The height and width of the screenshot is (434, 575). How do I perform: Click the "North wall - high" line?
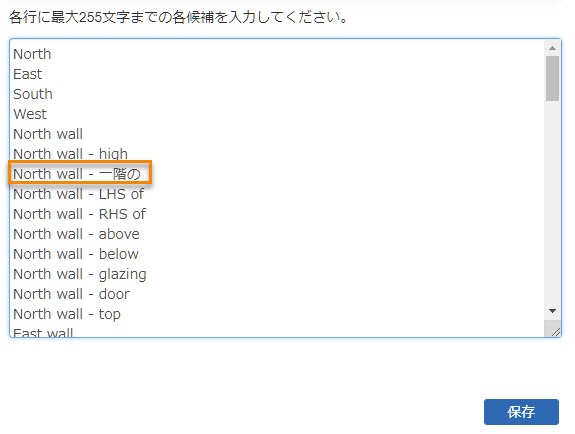point(70,154)
